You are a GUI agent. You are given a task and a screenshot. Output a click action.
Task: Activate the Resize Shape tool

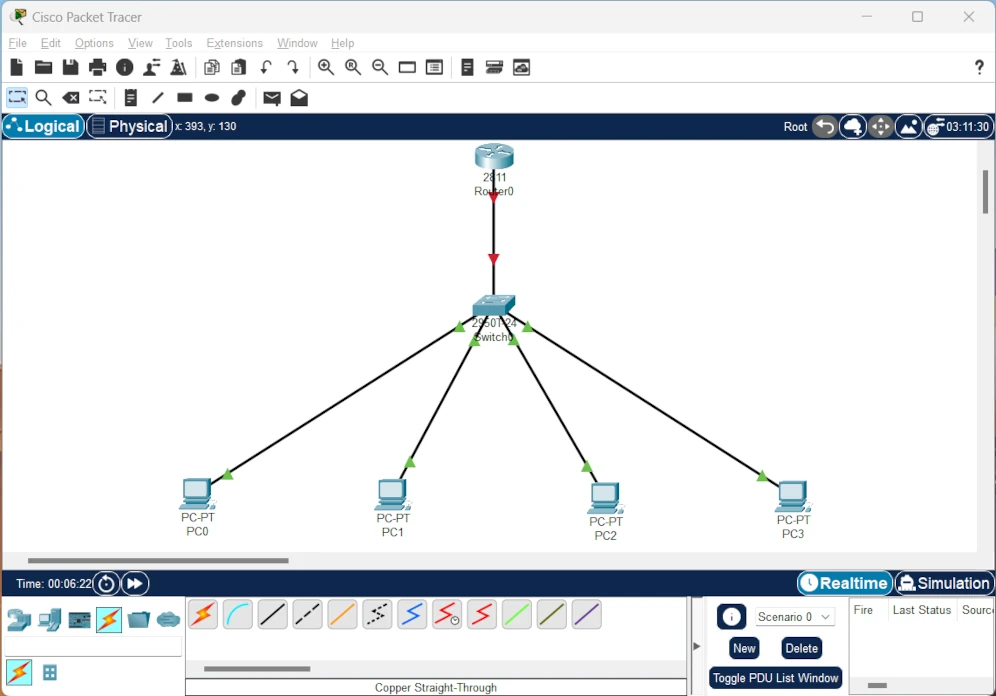click(98, 98)
